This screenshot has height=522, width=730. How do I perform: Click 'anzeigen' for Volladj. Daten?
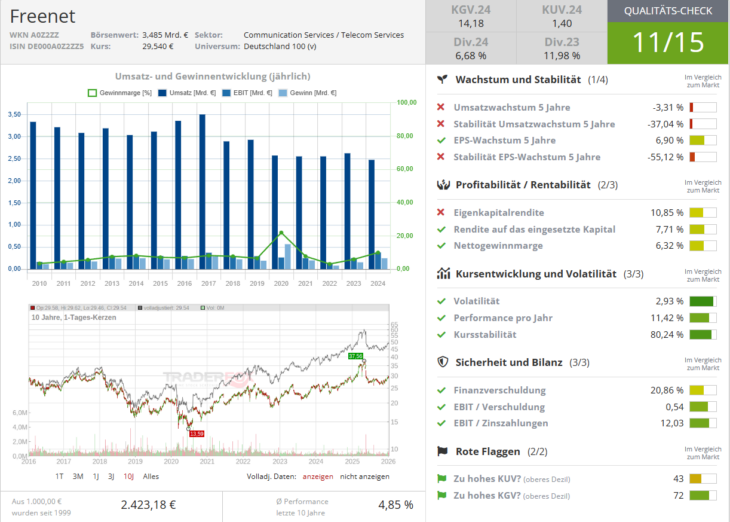point(317,476)
